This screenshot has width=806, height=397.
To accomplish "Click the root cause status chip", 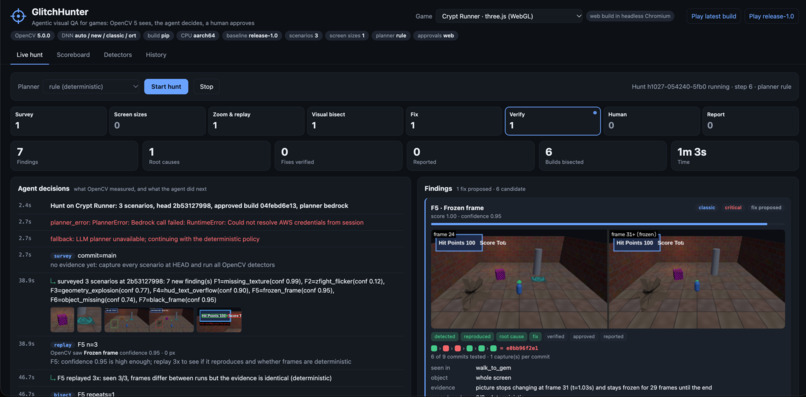I will (511, 337).
